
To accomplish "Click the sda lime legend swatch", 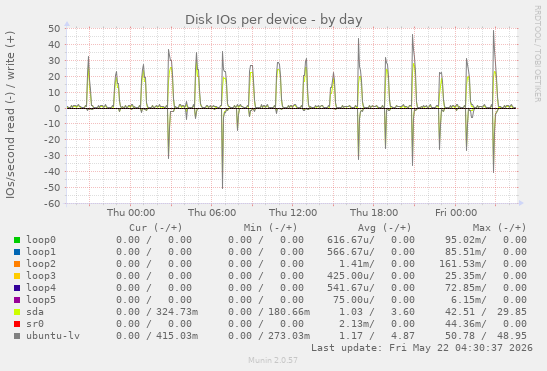I will tap(17, 312).
